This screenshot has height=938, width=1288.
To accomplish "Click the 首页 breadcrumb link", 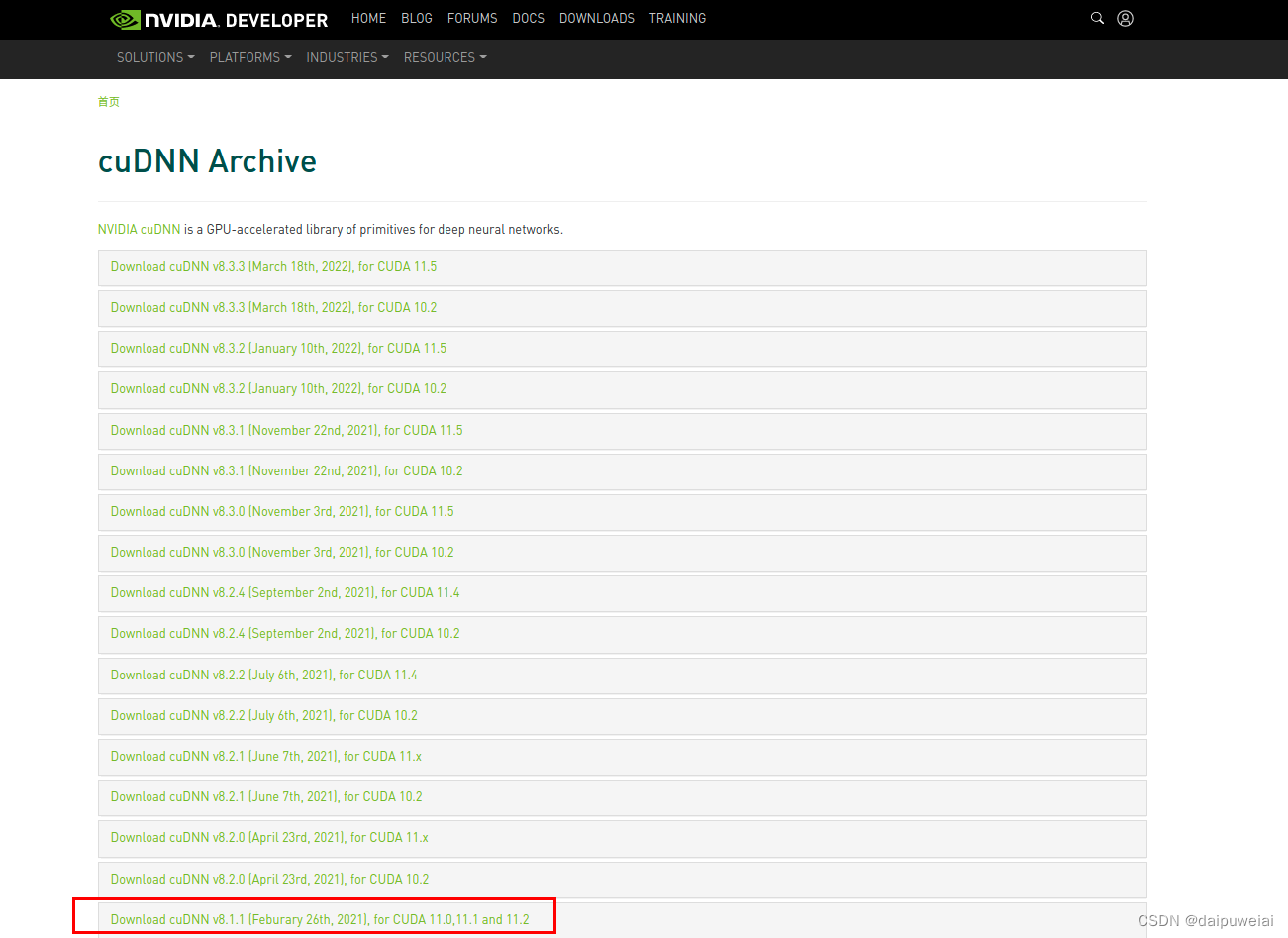I will coord(109,102).
